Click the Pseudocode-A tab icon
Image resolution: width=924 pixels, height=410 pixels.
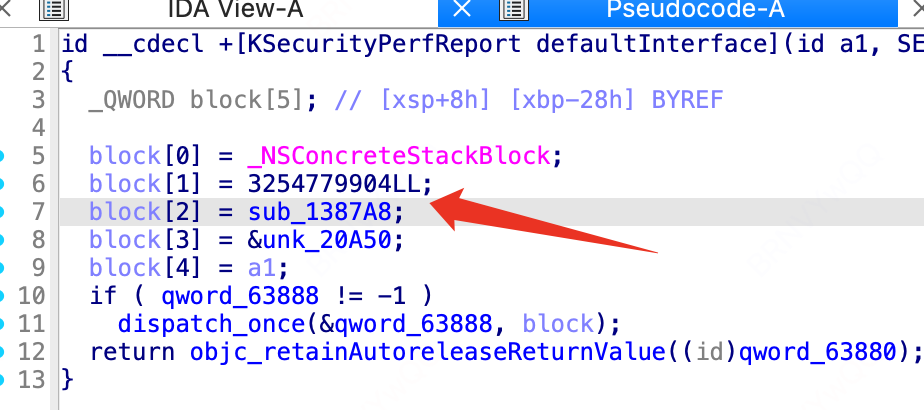(513, 9)
